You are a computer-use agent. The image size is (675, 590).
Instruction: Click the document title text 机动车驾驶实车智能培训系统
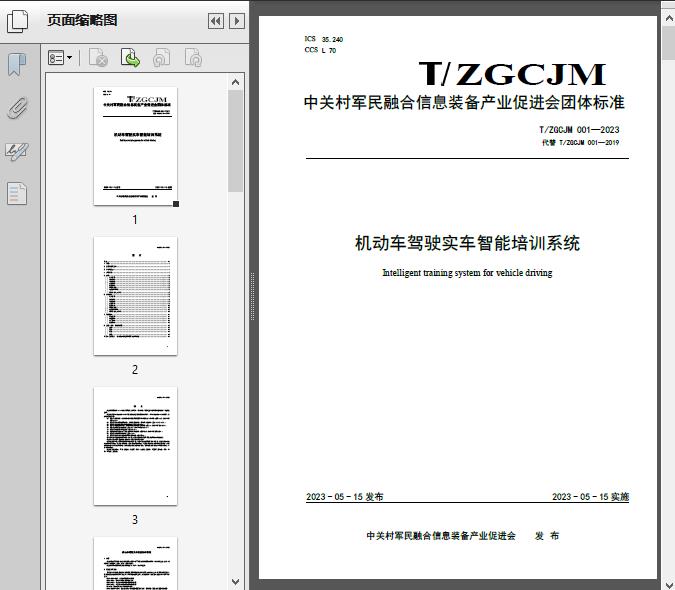click(x=467, y=243)
